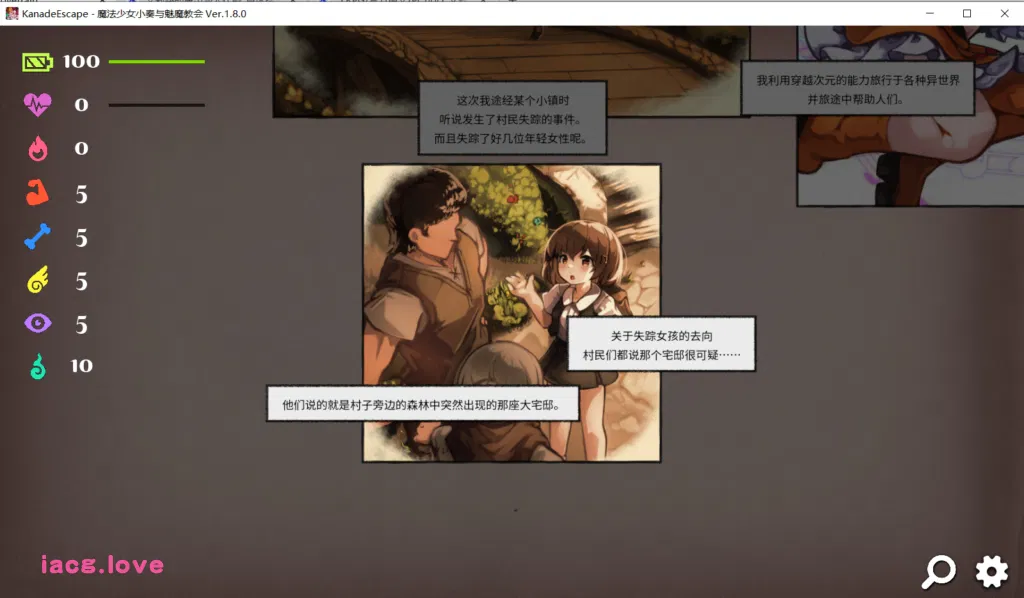The width and height of the screenshot is (1024, 598).
Task: Click the top-right character comic panel
Action: tap(910, 116)
